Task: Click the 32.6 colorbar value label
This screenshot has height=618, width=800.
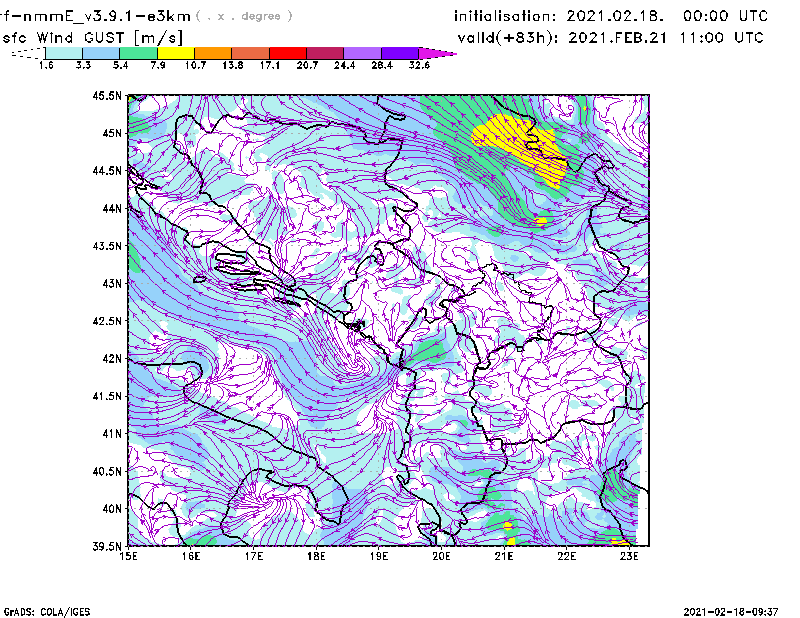Action: 419,65
